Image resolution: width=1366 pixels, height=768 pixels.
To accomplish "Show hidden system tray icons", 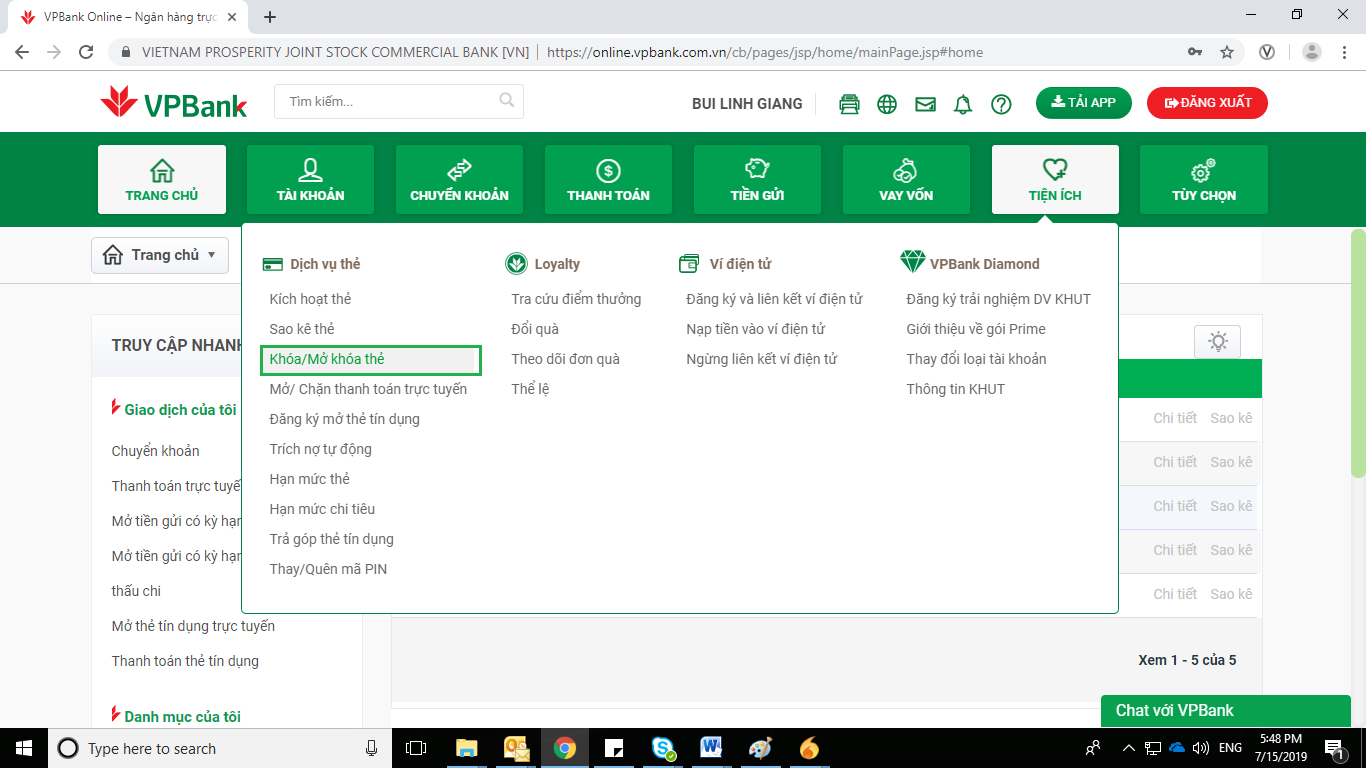I will [x=1129, y=748].
